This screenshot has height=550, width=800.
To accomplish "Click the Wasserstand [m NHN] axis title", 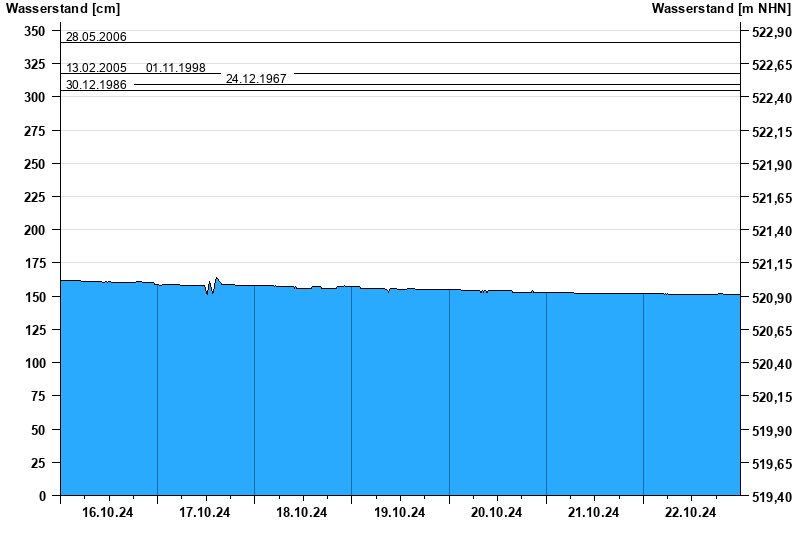I will (x=723, y=9).
